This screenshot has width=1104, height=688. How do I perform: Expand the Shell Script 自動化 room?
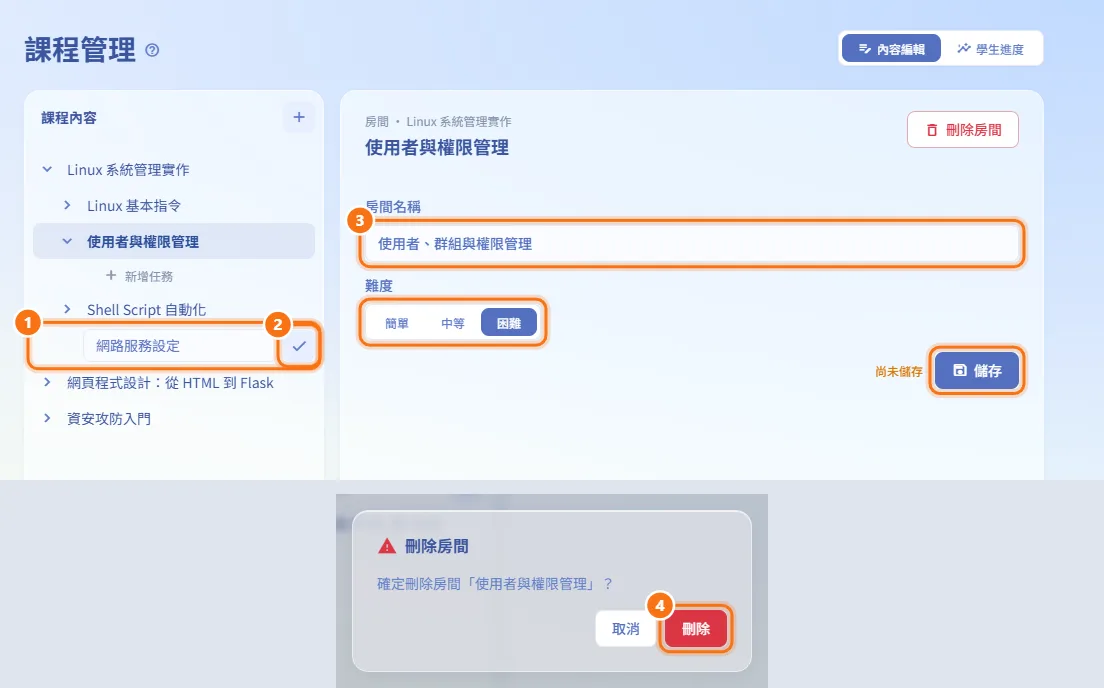pos(68,309)
